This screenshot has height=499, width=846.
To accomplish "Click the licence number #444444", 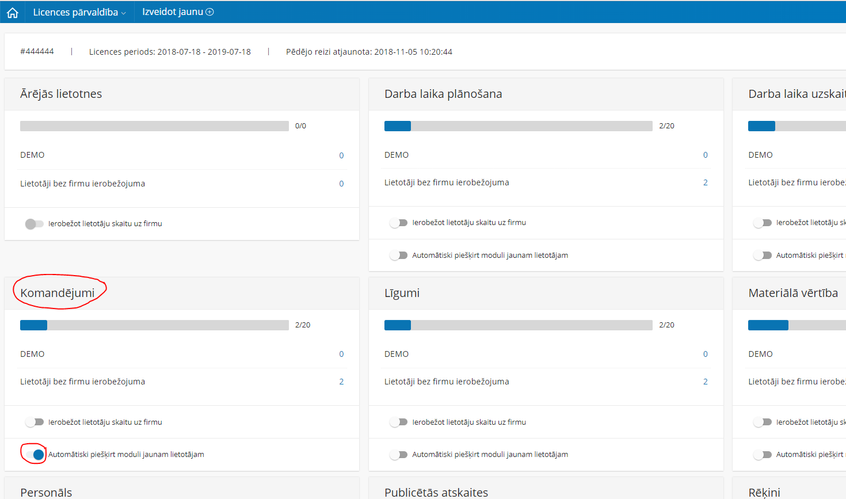I will [x=37, y=51].
